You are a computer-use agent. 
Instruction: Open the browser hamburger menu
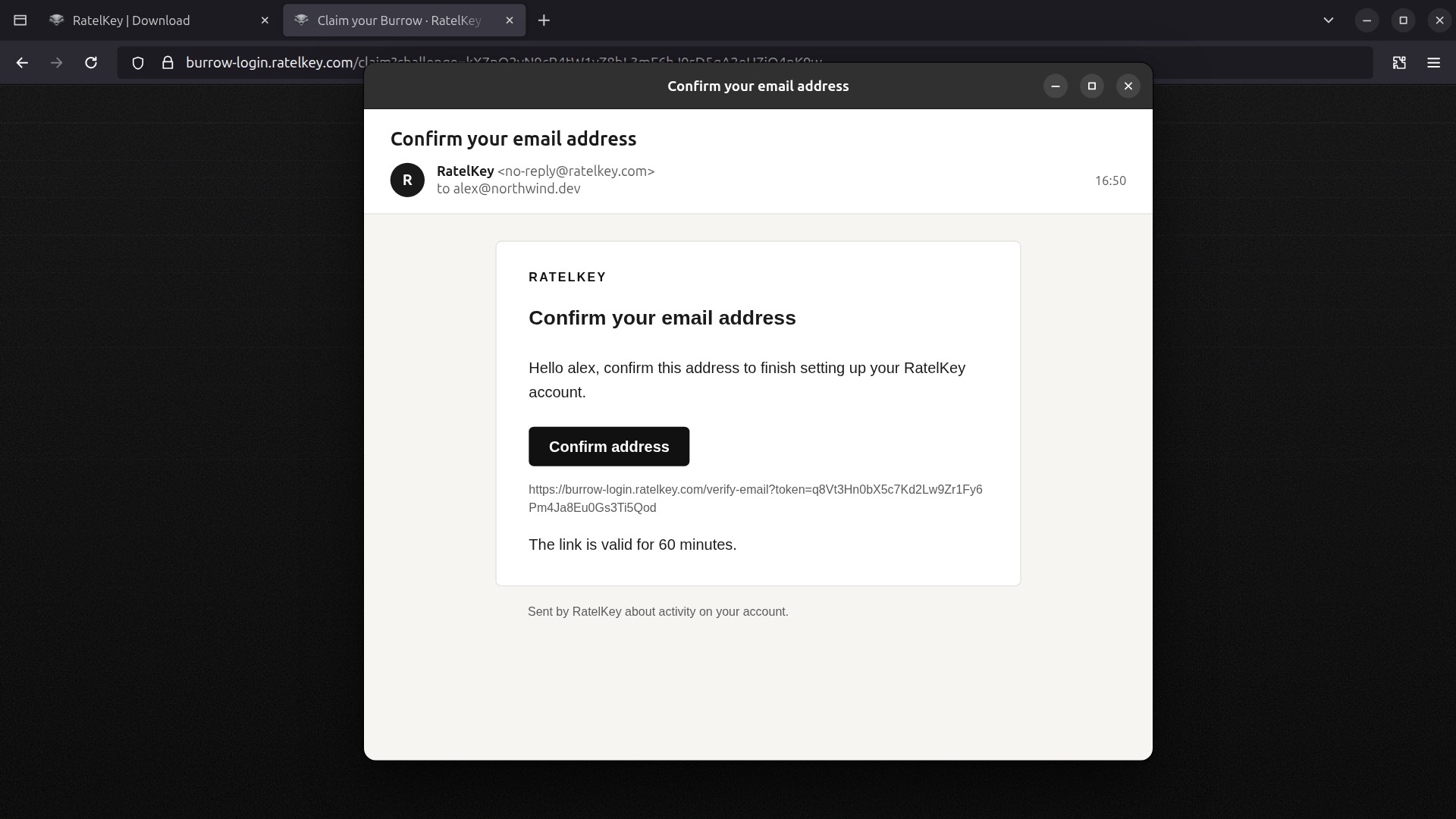coord(1433,63)
